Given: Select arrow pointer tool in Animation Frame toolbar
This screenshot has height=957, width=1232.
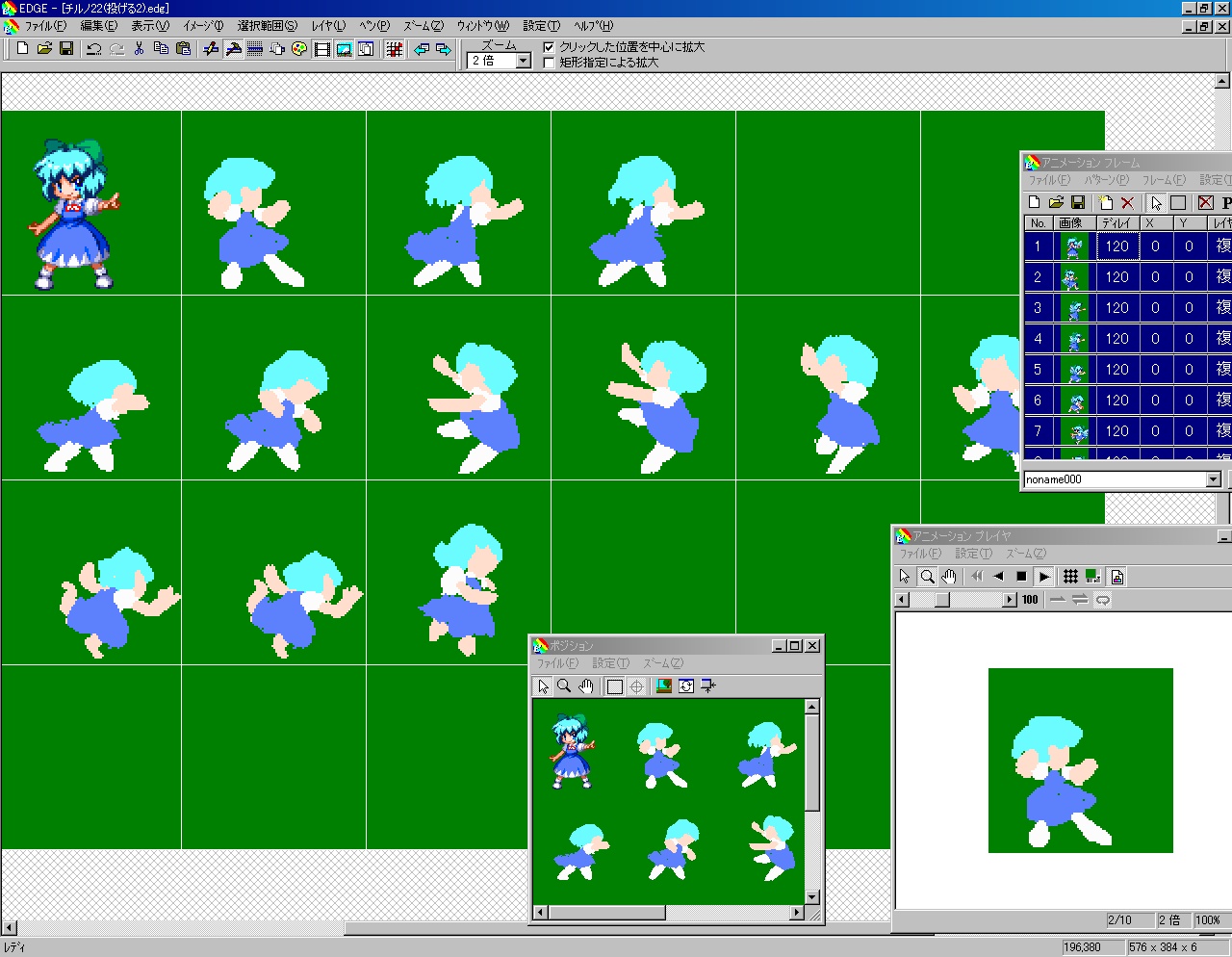Looking at the screenshot, I should (x=1156, y=202).
